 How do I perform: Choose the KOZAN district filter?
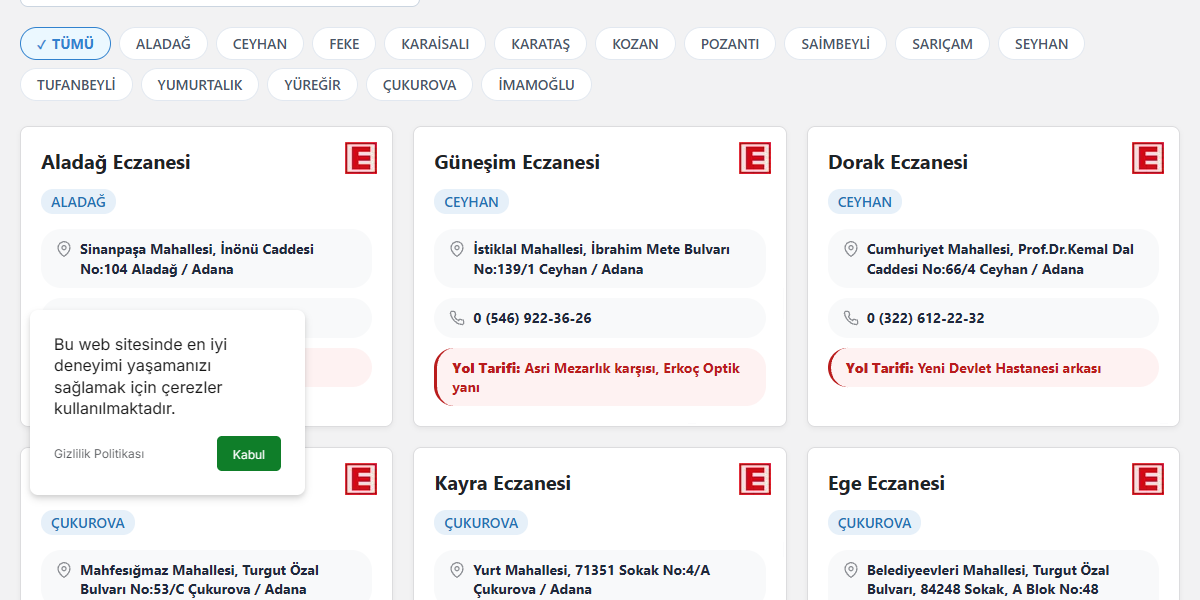635,44
